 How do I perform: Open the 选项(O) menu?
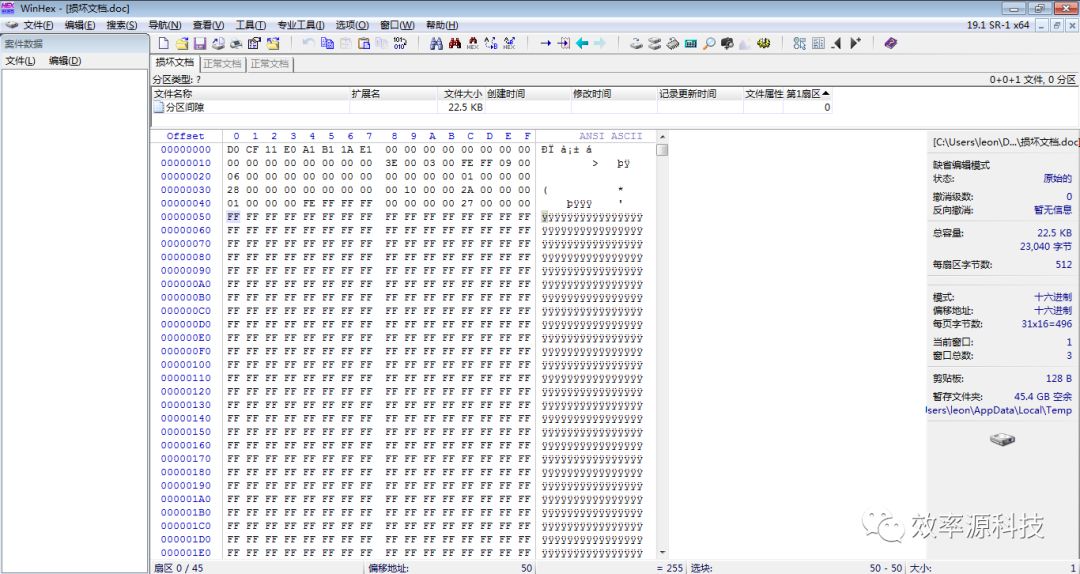(352, 25)
